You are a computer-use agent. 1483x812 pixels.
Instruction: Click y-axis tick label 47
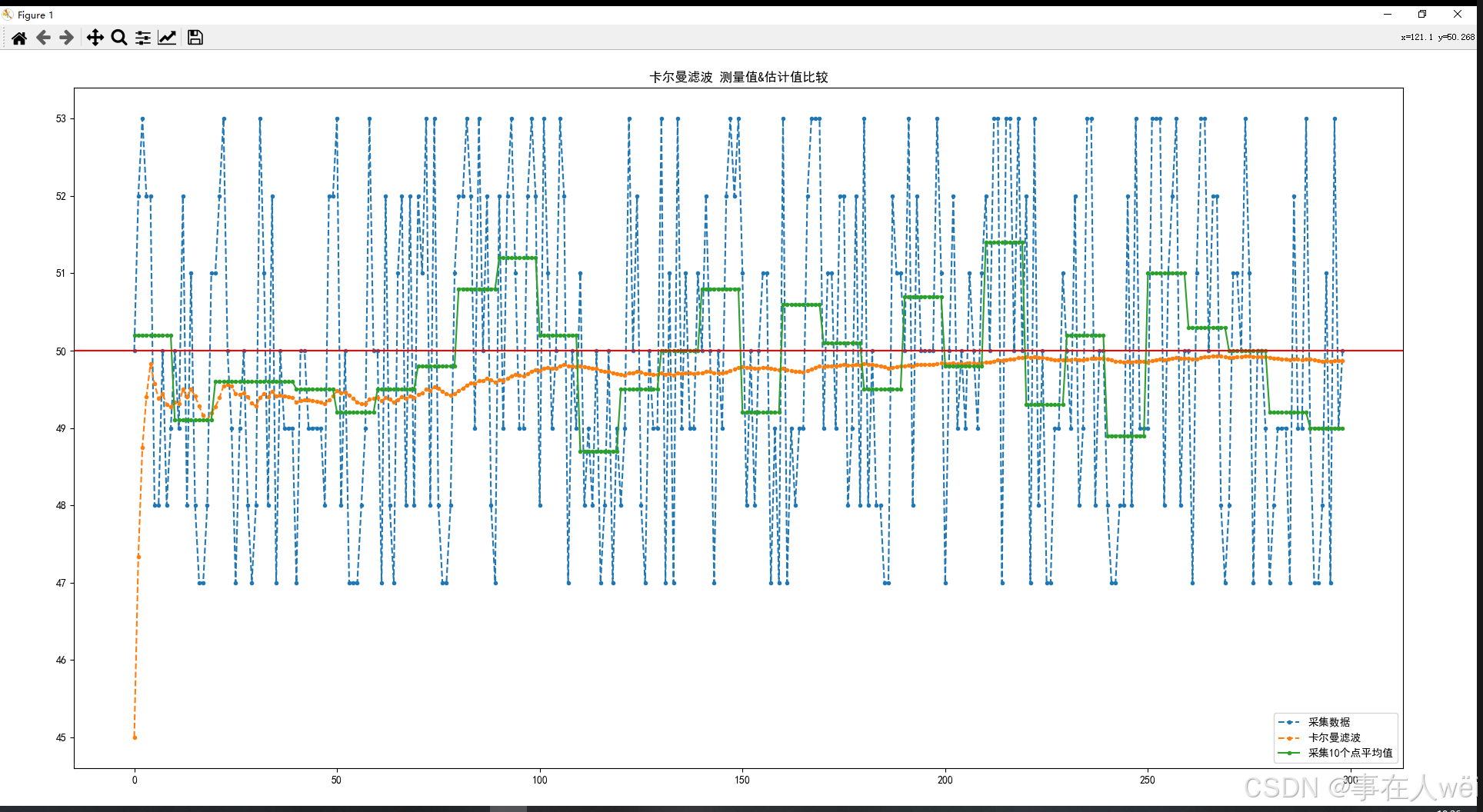pyautogui.click(x=61, y=583)
